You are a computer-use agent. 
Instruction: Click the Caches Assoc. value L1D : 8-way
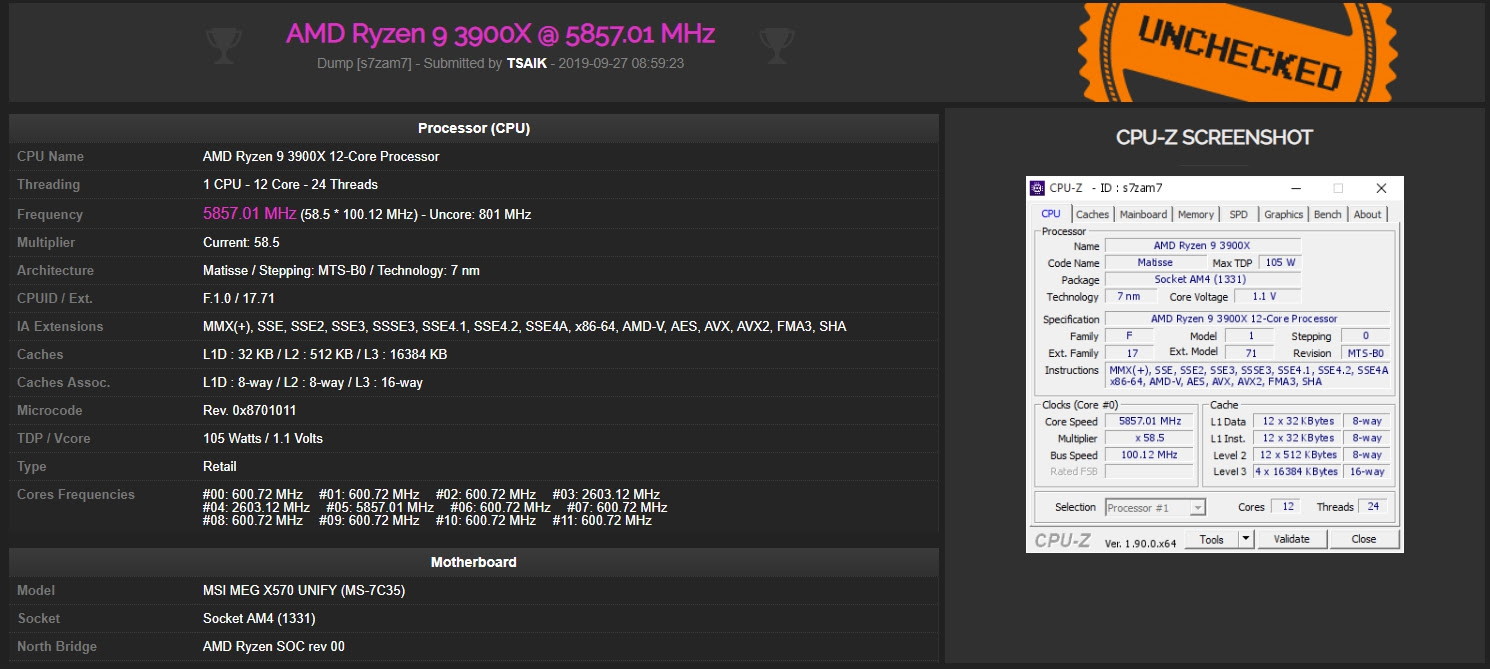tap(313, 382)
